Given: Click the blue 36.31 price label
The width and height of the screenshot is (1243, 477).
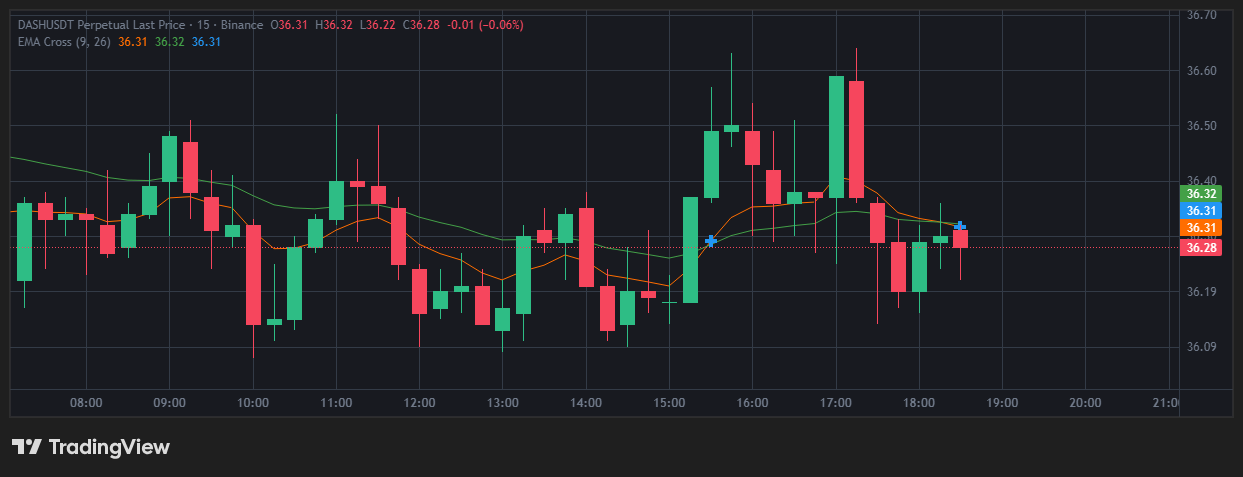Looking at the screenshot, I should (x=1201, y=210).
